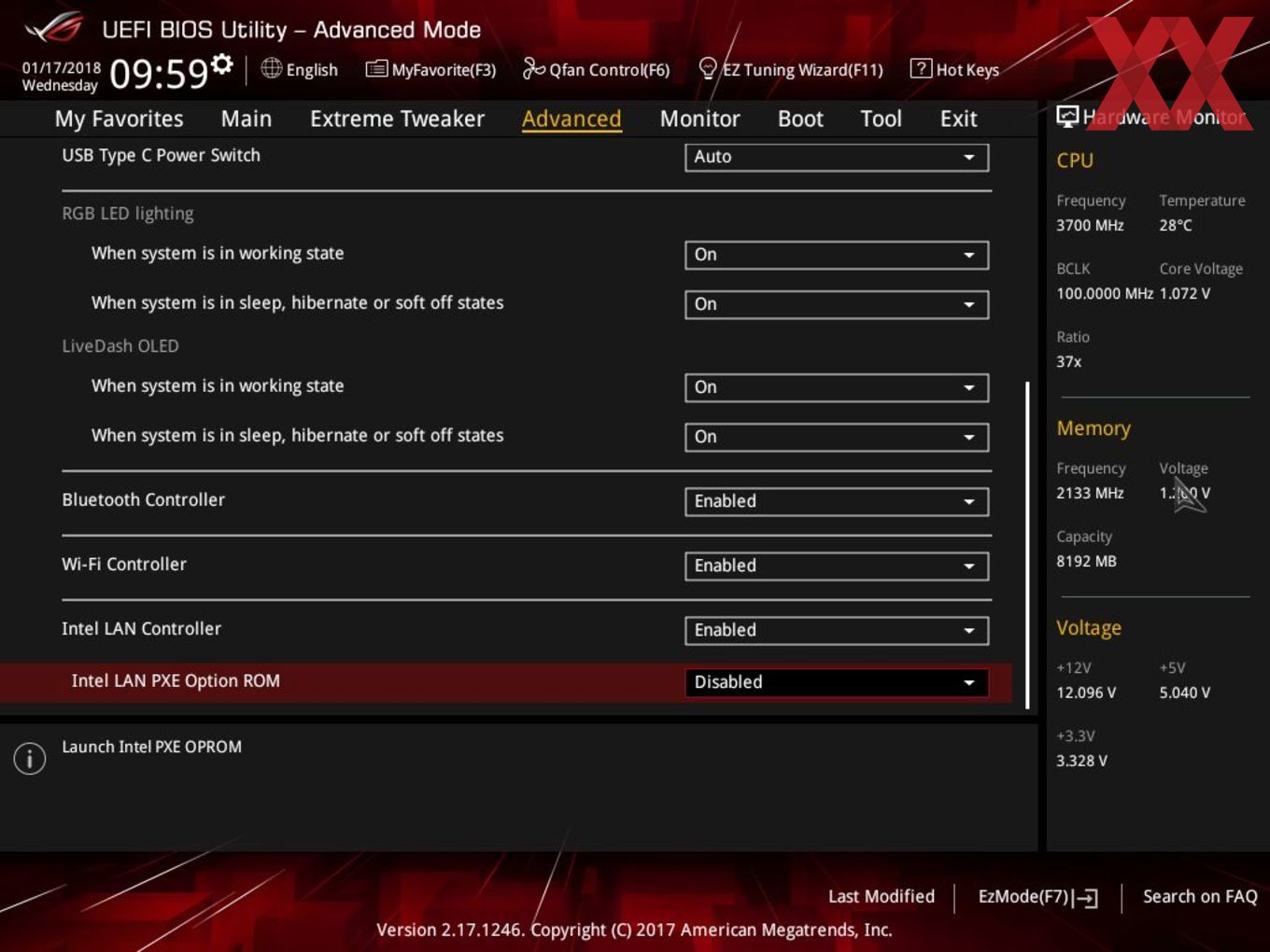
Task: Open the Boot tab
Action: (800, 119)
